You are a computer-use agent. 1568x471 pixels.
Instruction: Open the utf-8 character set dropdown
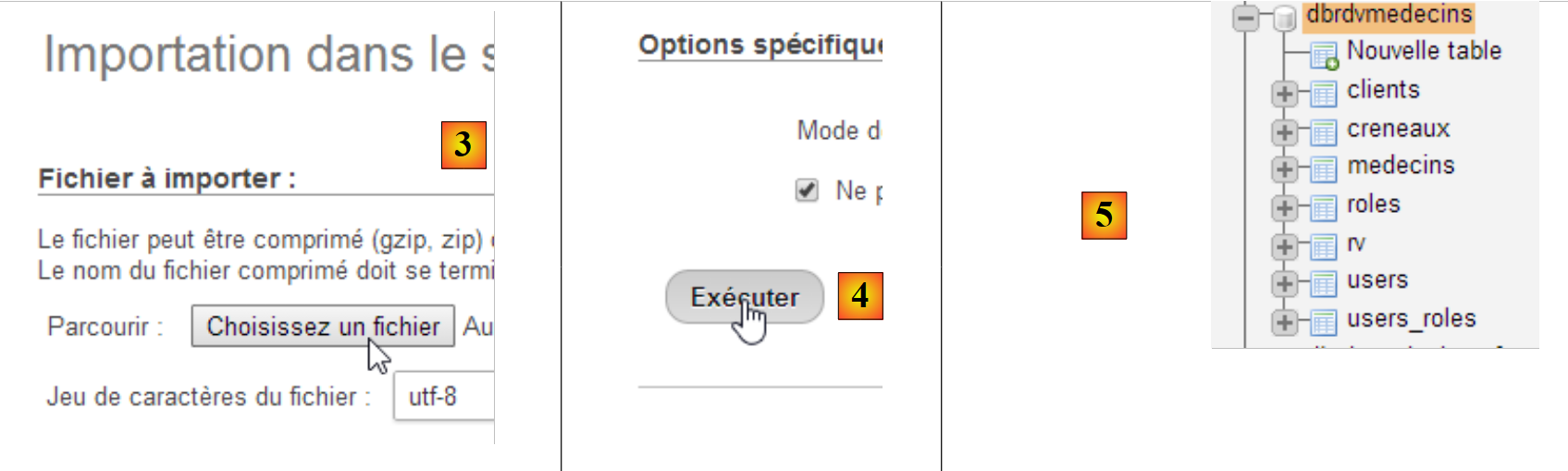(446, 397)
